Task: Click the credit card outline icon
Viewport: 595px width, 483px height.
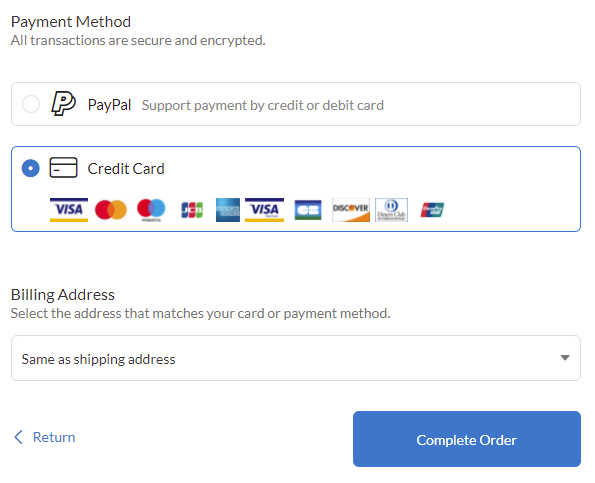Action: [x=63, y=167]
